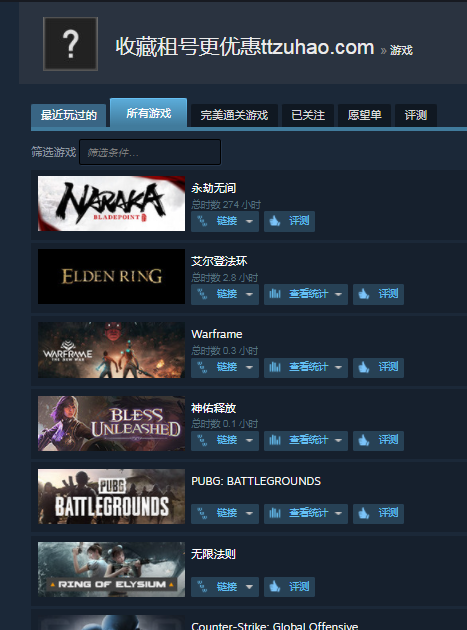The image size is (467, 630).
Task: Expand the 链接 dropdown arrow for 永劫无间
Action: [x=249, y=221]
